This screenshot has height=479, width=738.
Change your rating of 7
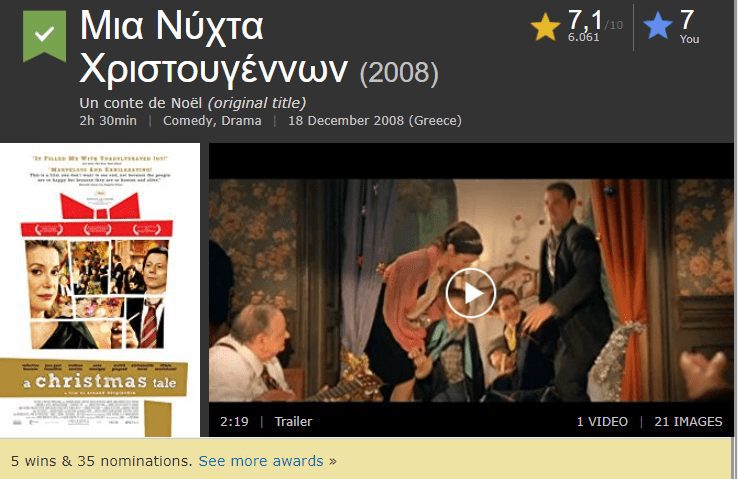[x=687, y=20]
